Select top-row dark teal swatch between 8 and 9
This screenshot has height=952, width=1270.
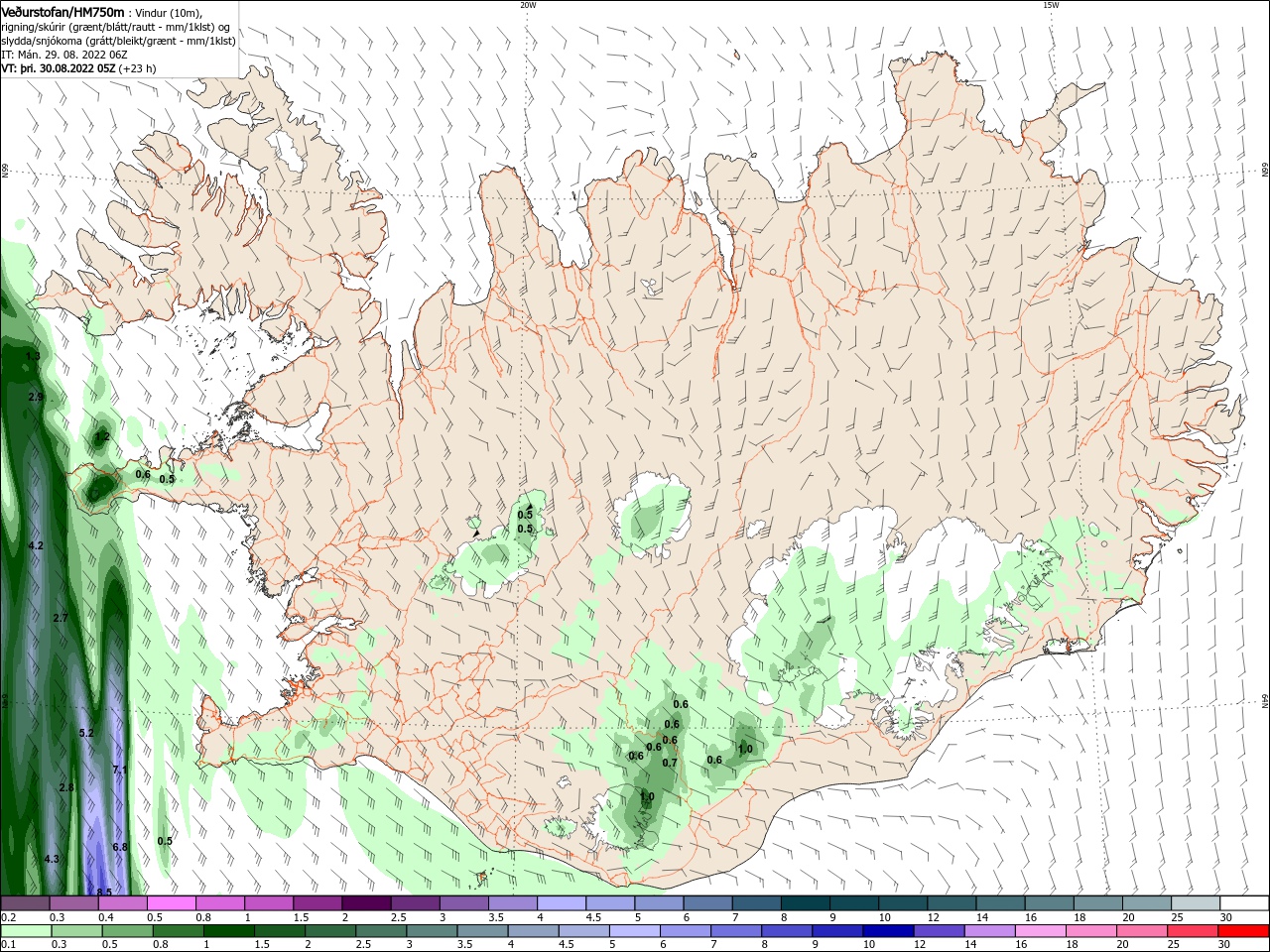(806, 903)
